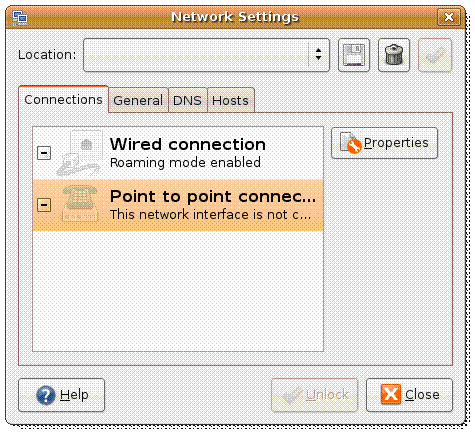The width and height of the screenshot is (475, 434).
Task: Delete location using the trash can icon
Action: pos(394,55)
